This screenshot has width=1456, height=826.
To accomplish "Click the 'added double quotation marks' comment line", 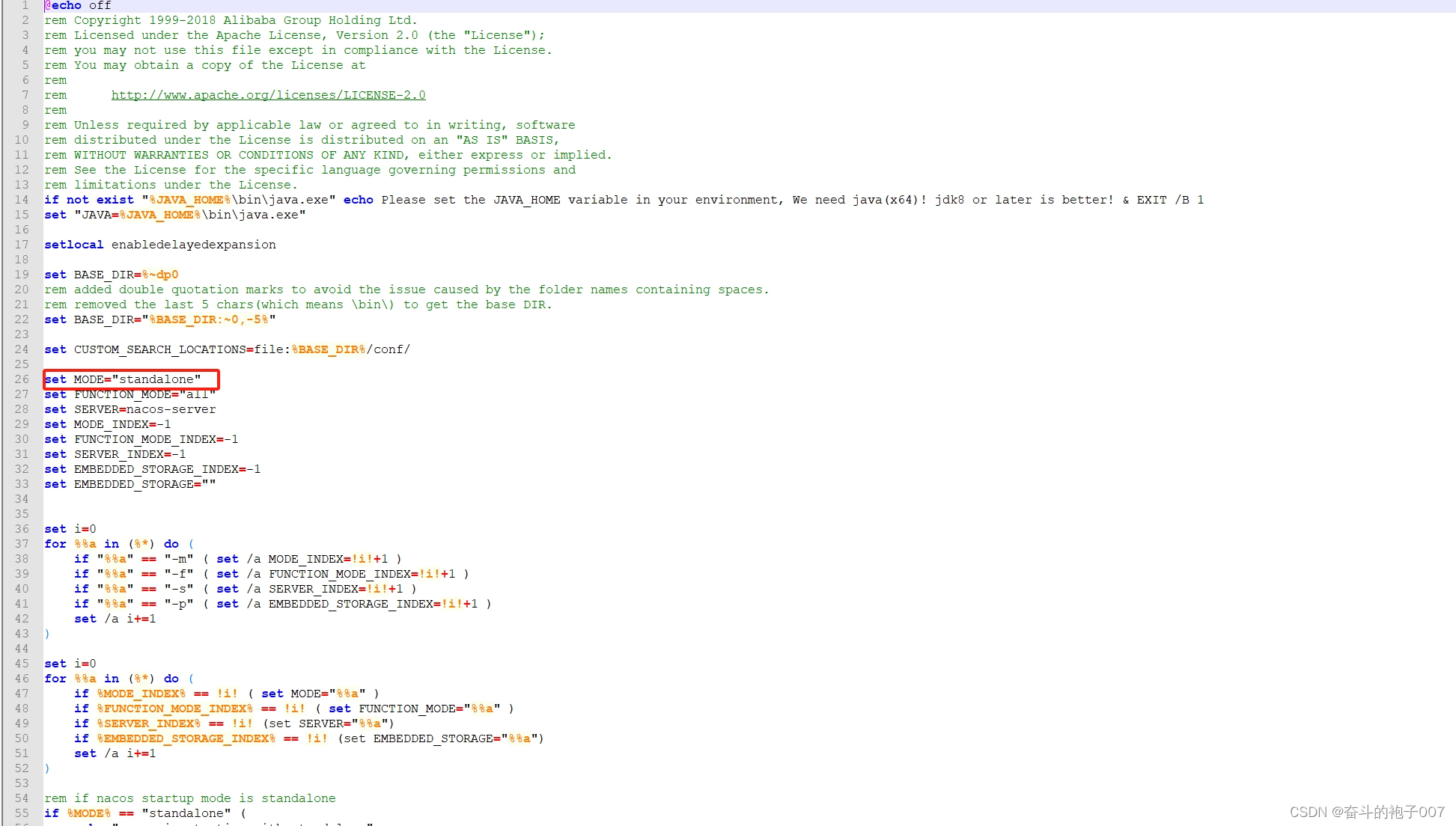I will [406, 290].
